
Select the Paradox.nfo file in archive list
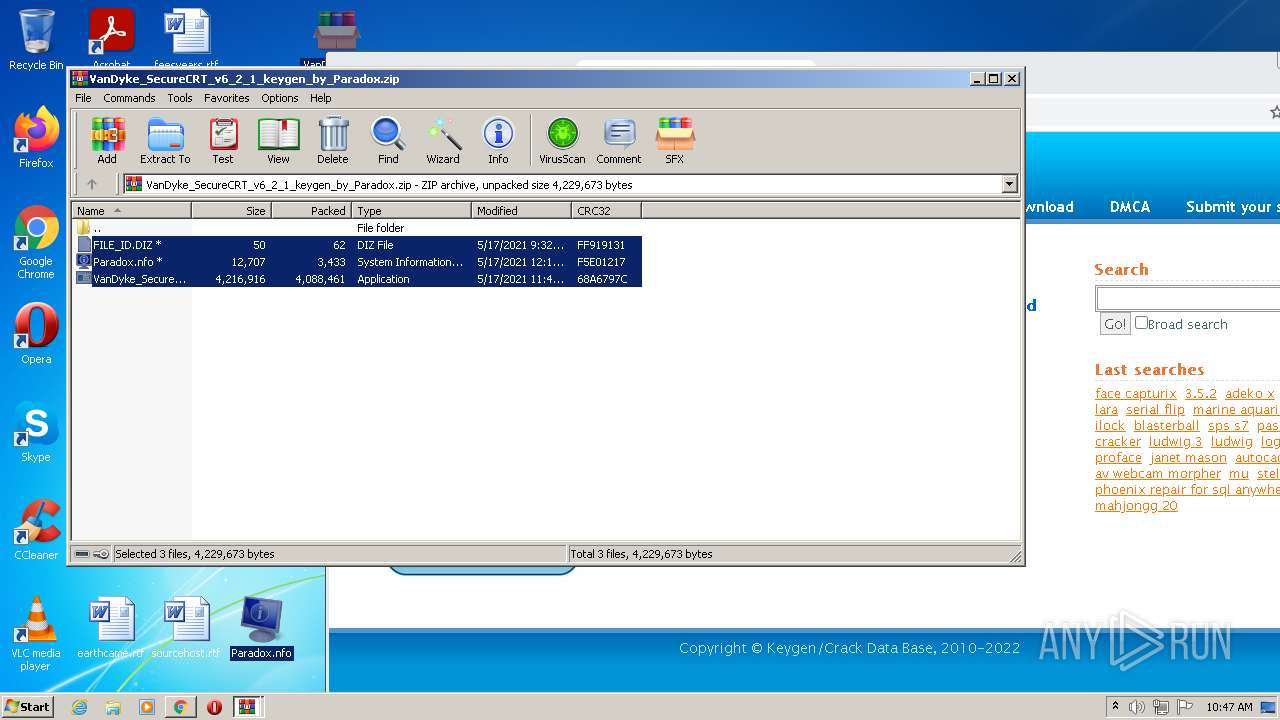(x=357, y=262)
